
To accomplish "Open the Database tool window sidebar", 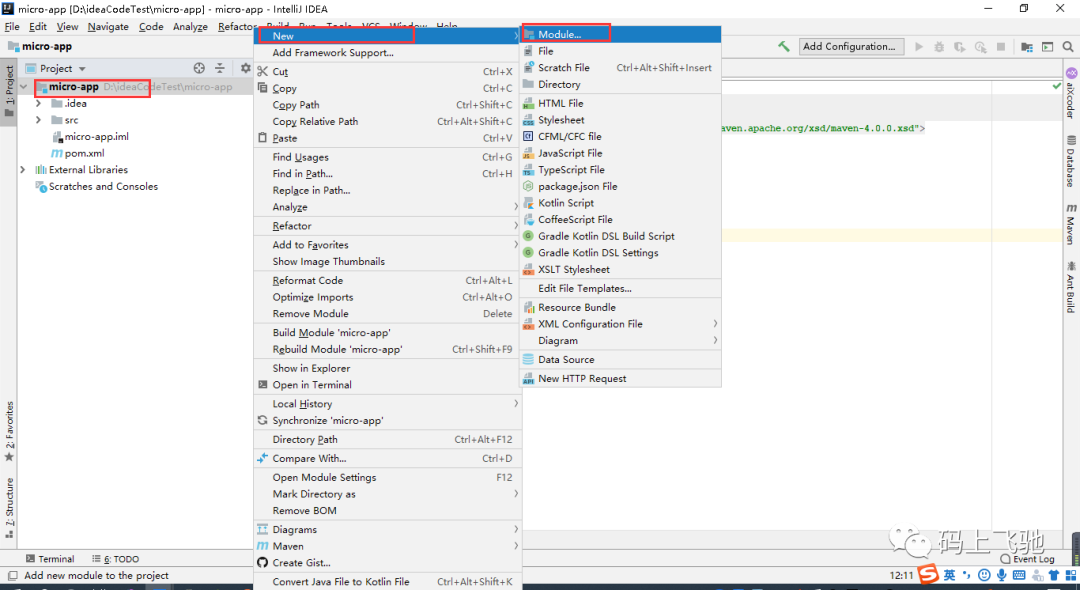I will 1071,161.
